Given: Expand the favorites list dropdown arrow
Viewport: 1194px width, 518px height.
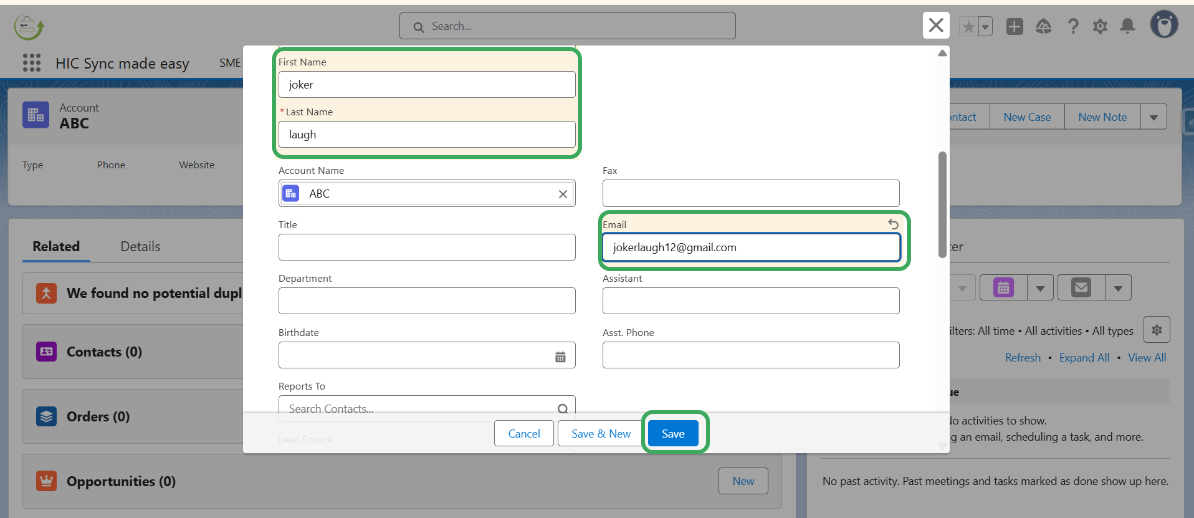Looking at the screenshot, I should point(985,27).
